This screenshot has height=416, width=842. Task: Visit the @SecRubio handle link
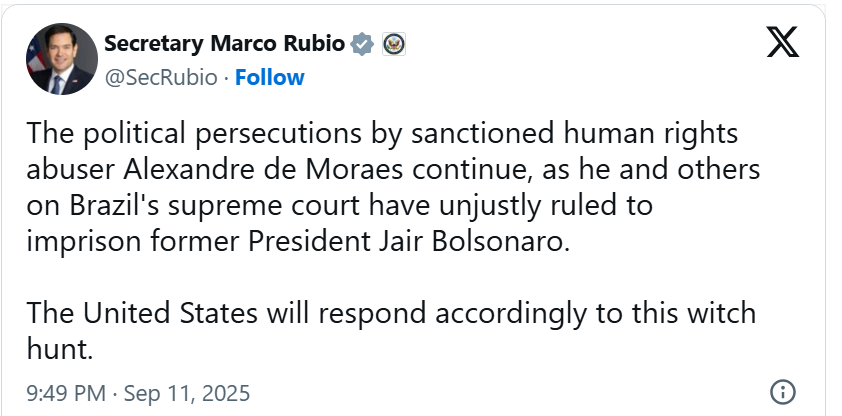click(x=161, y=78)
